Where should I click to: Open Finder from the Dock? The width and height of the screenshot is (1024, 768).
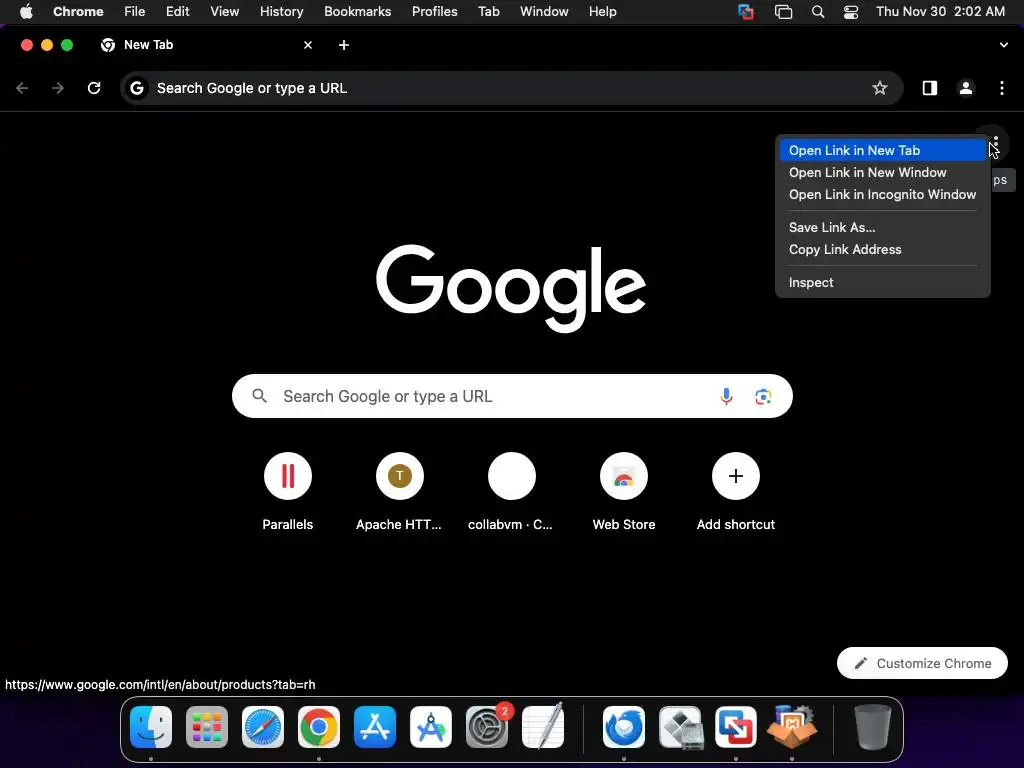tap(151, 727)
